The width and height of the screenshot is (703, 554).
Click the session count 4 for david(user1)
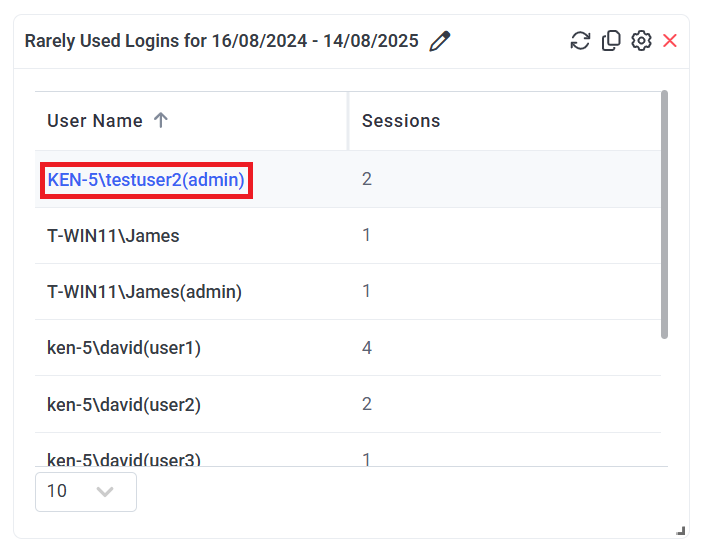(x=367, y=348)
